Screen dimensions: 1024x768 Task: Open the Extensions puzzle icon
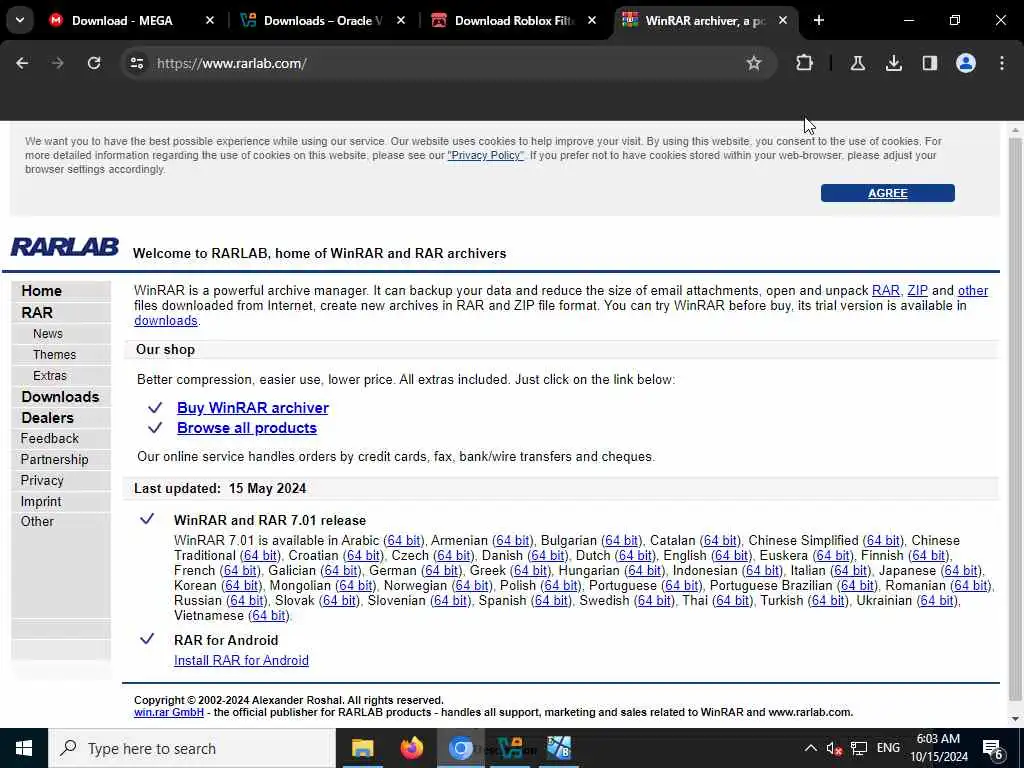click(x=805, y=63)
